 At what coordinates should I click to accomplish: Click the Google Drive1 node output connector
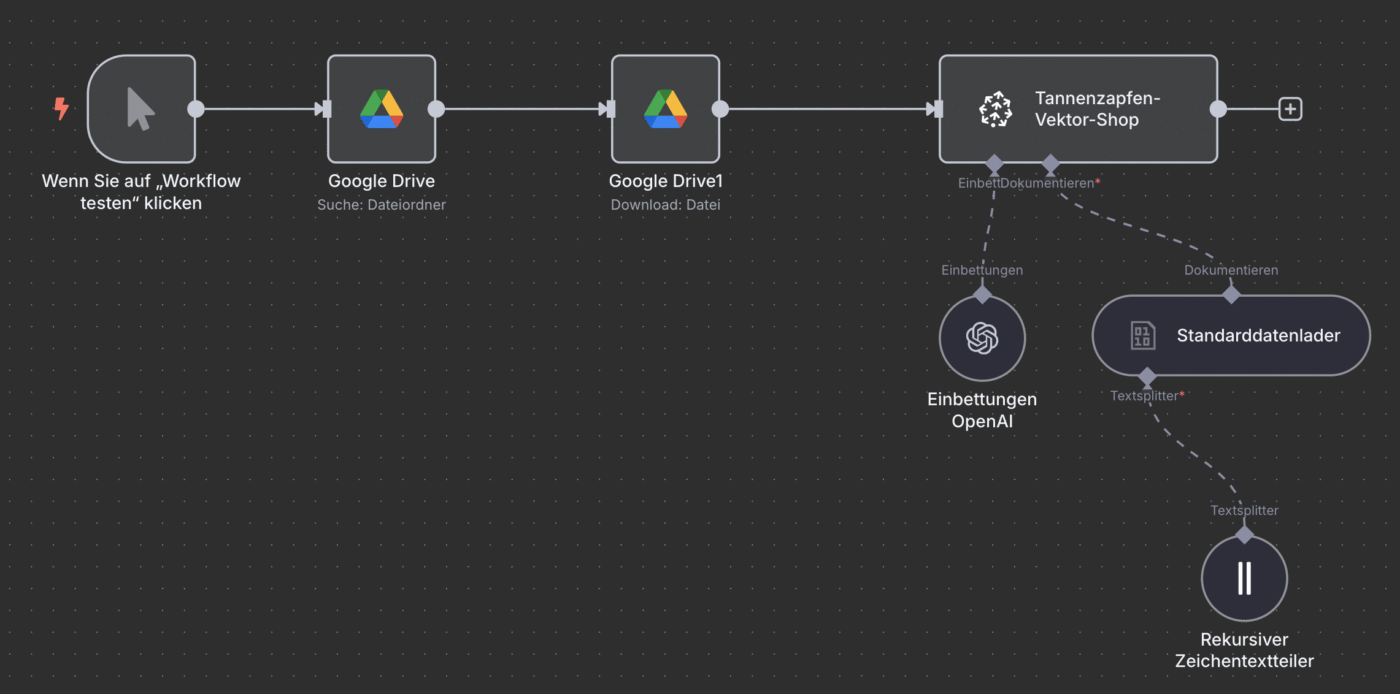720,109
